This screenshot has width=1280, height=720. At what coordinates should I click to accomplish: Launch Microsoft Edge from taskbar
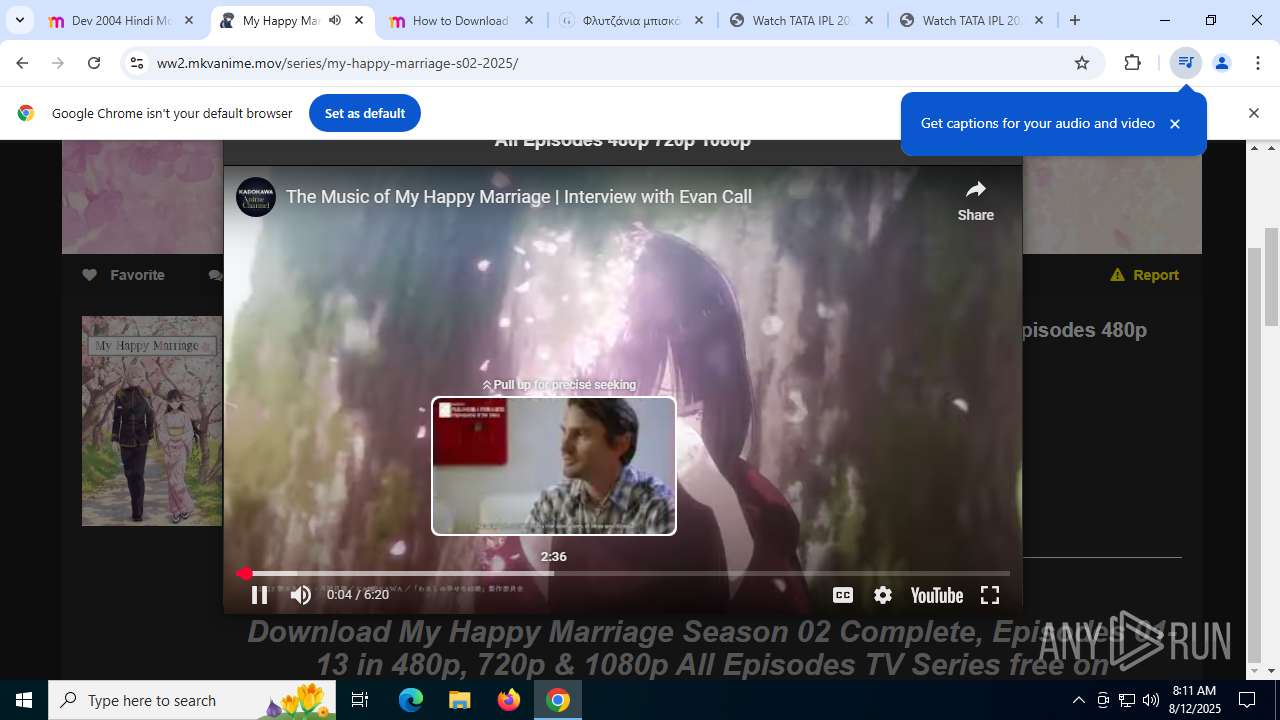[411, 700]
